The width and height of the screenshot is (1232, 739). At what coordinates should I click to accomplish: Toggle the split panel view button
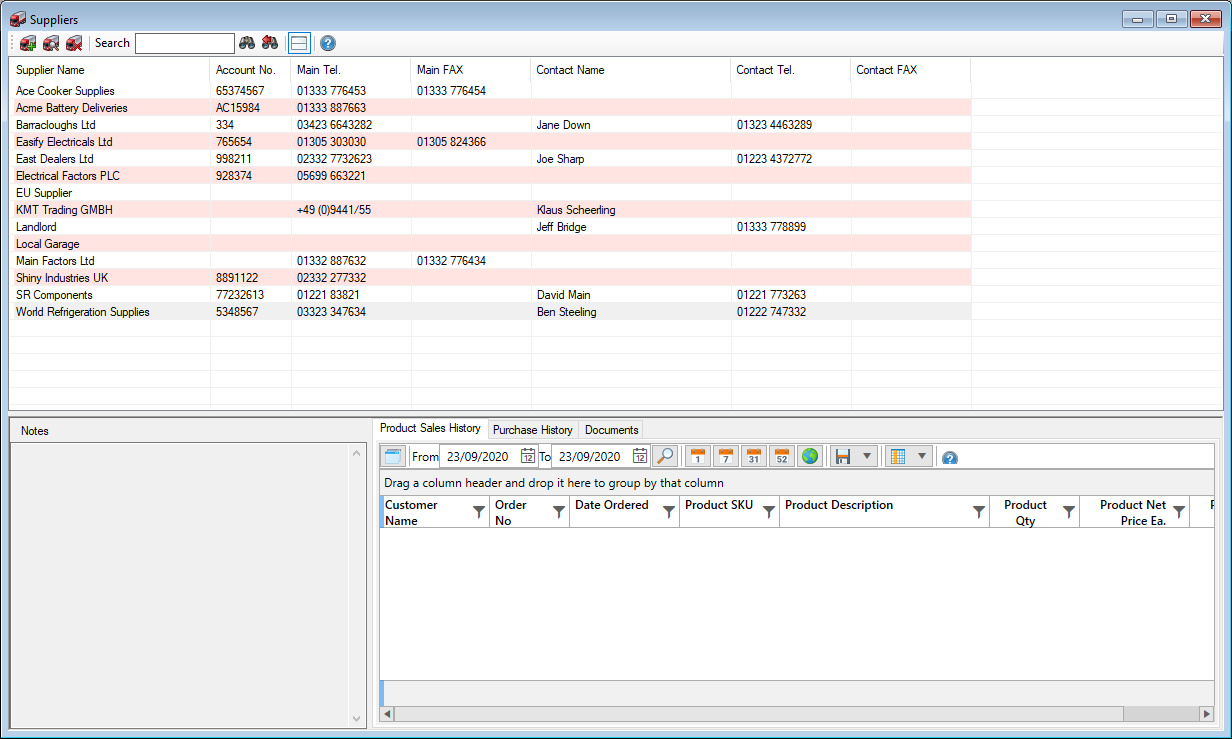pos(299,43)
